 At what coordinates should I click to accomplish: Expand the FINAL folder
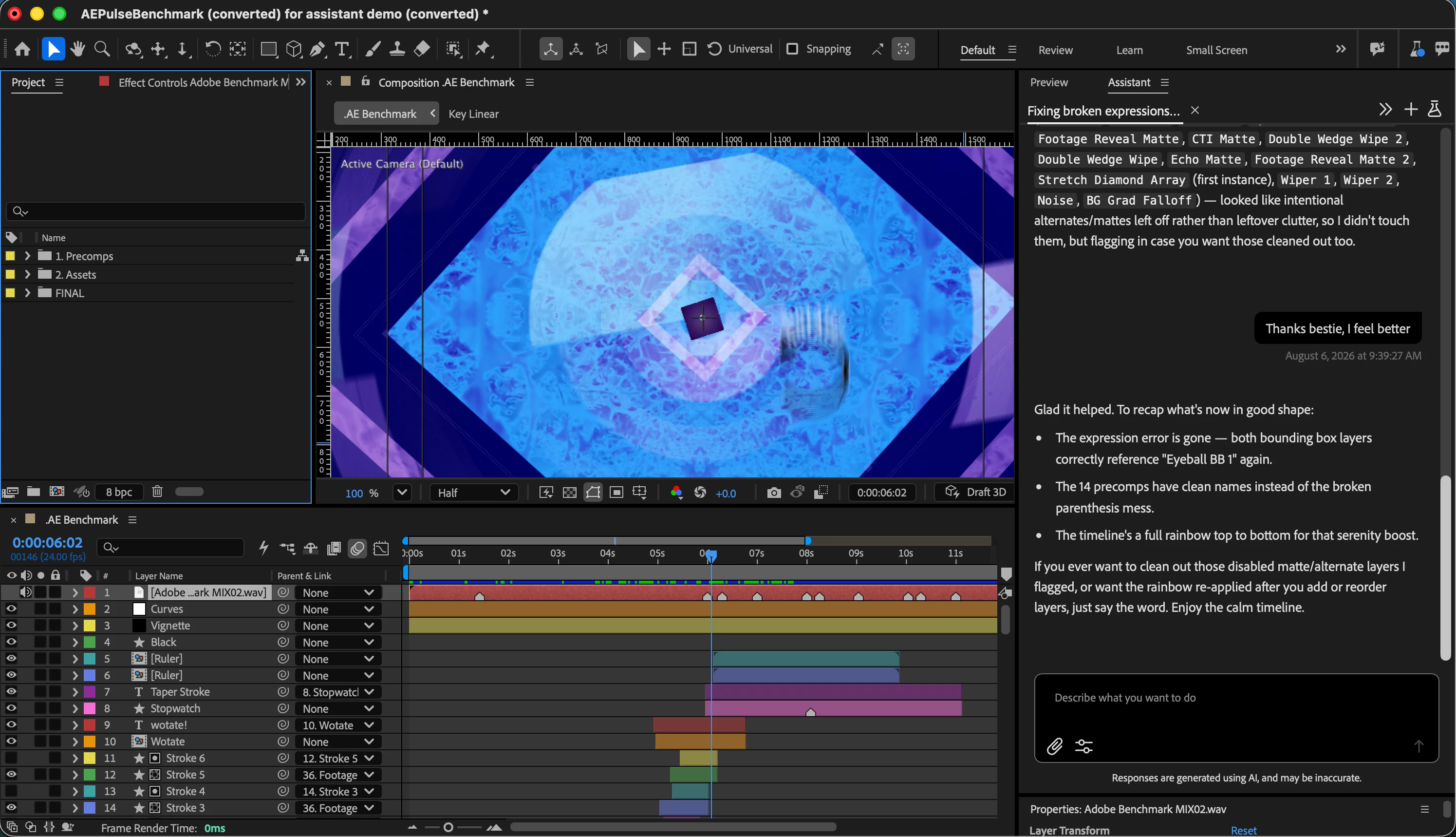tap(27, 293)
